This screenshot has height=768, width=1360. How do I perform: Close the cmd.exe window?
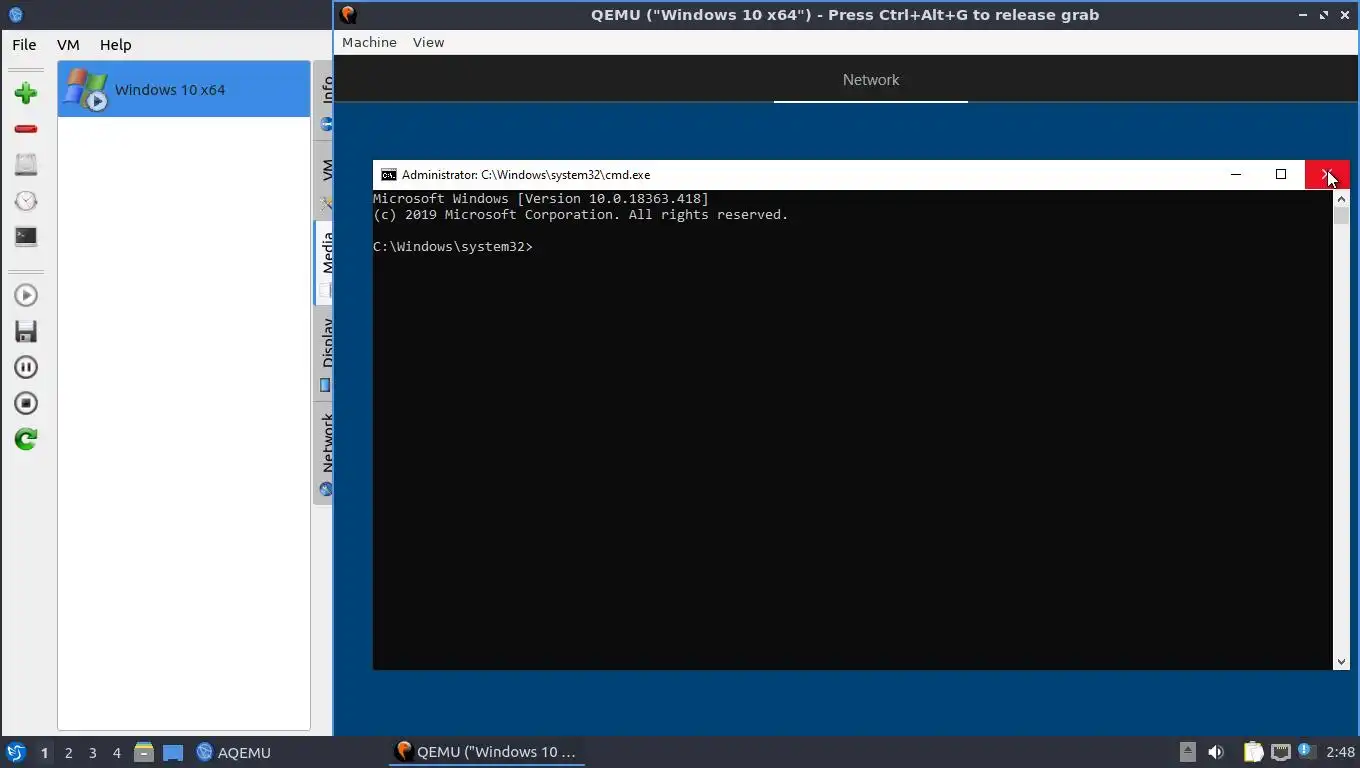[1327, 174]
